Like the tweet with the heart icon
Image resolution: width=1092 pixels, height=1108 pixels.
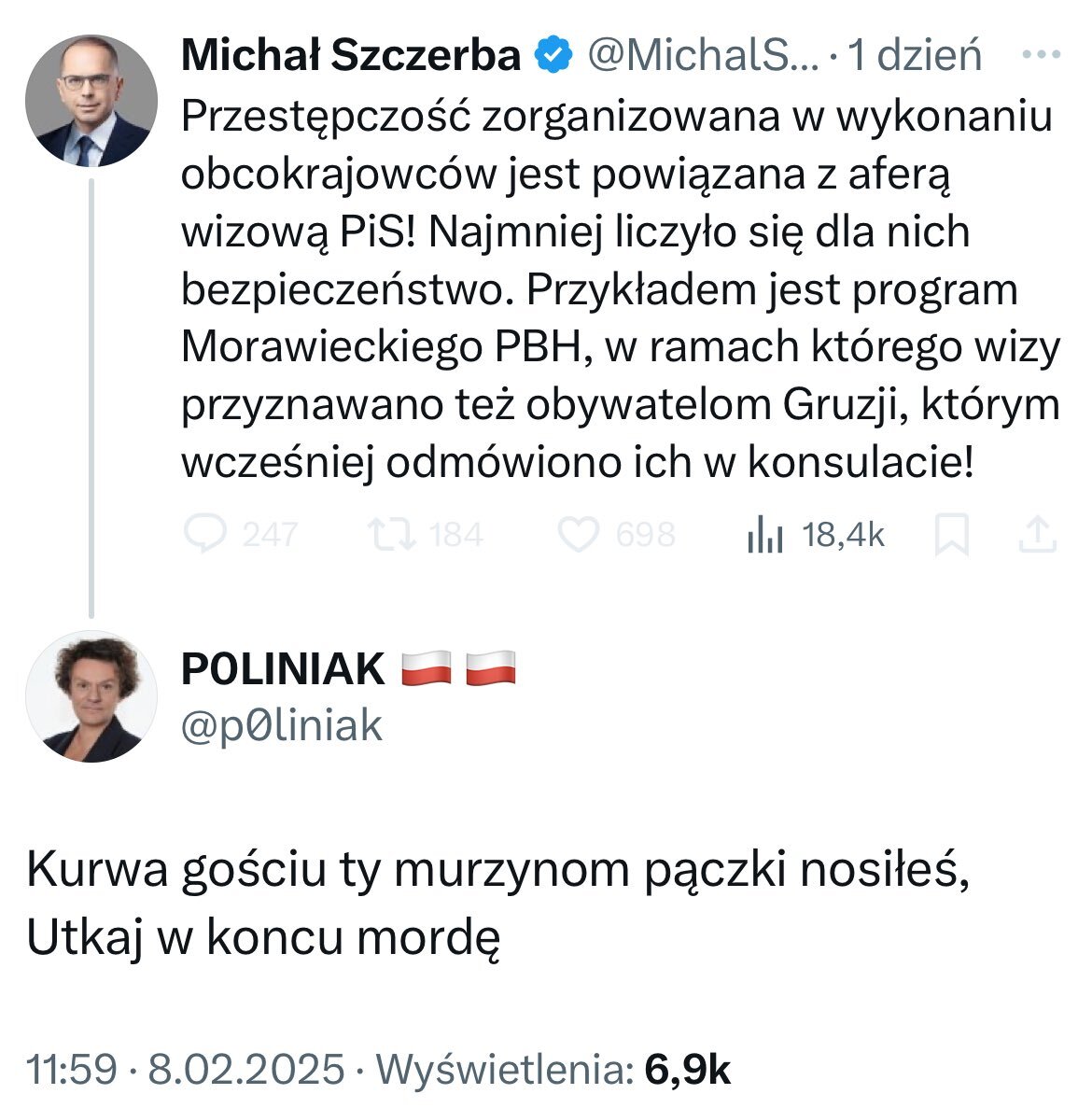click(577, 535)
